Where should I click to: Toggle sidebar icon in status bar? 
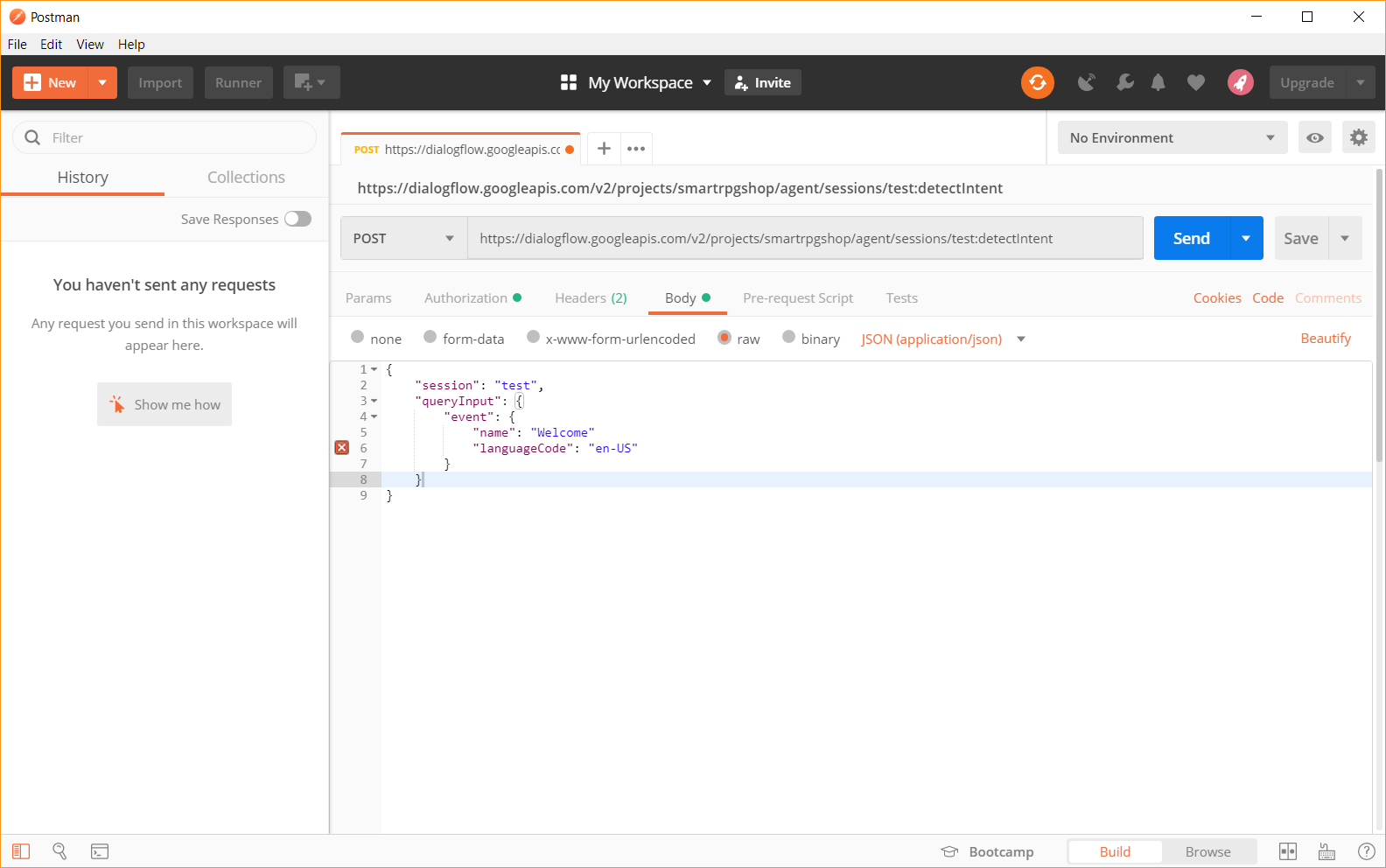tap(21, 851)
